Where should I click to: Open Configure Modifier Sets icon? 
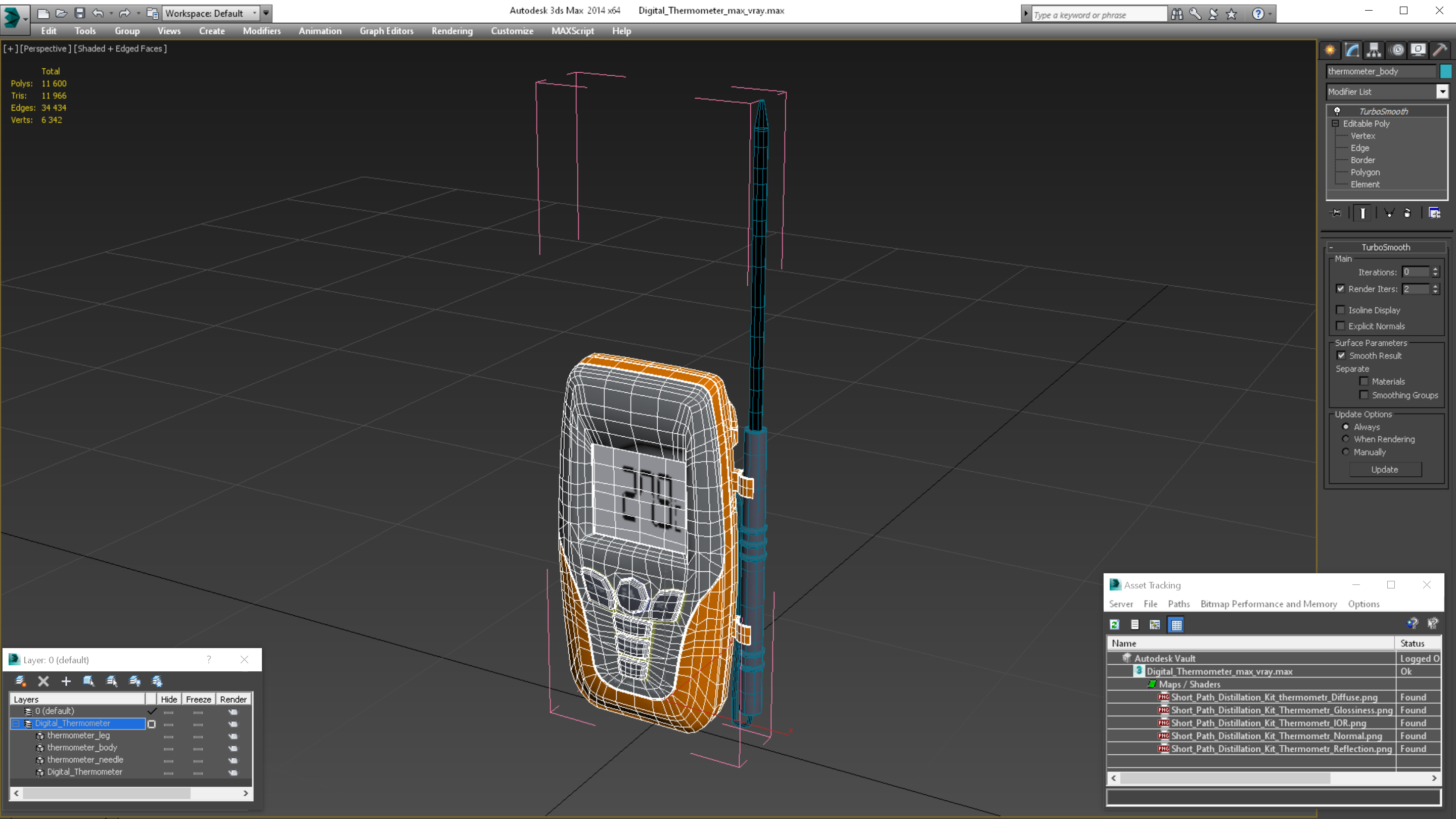(1435, 213)
